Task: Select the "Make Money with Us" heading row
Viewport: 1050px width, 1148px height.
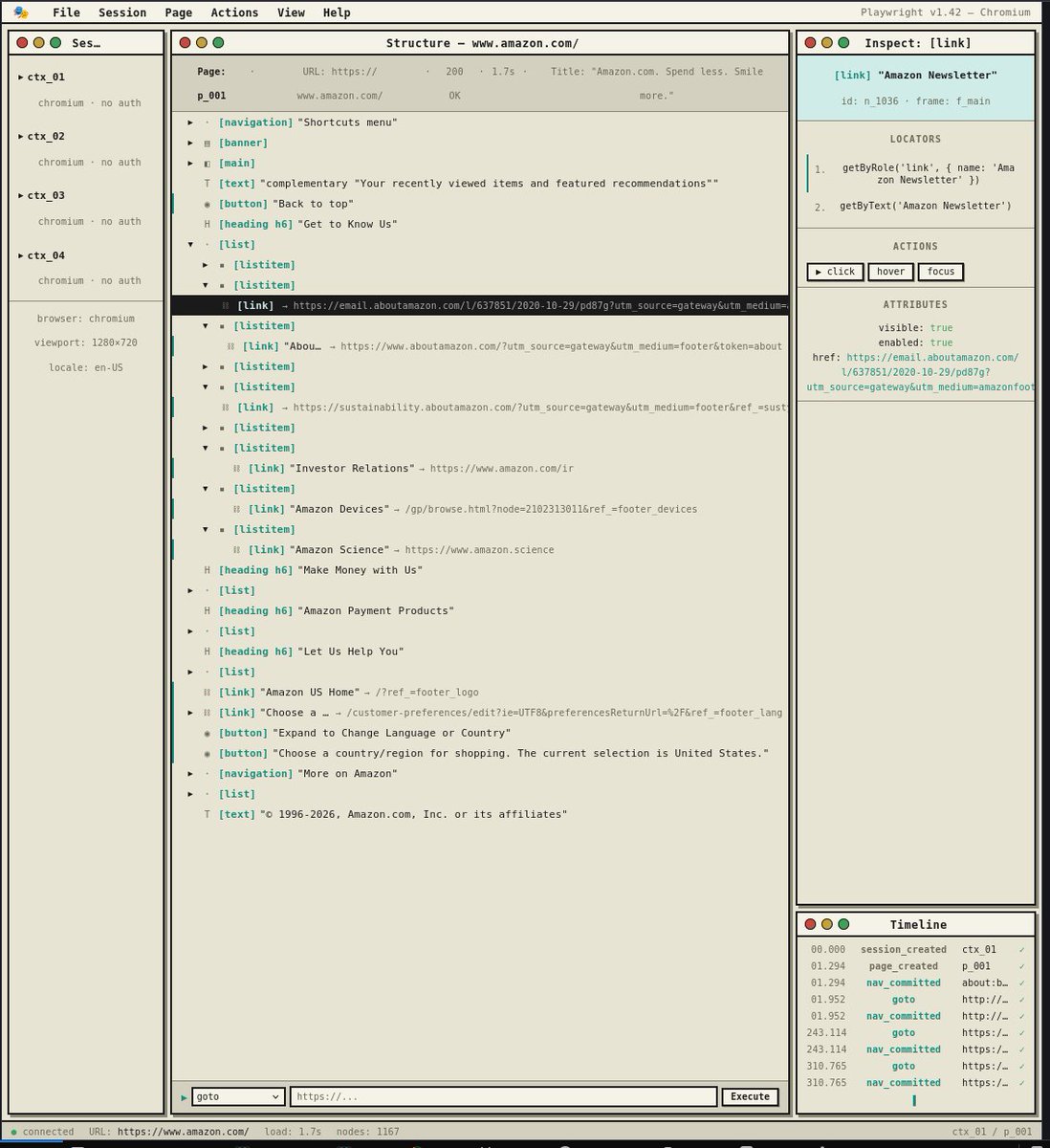Action: [x=480, y=570]
